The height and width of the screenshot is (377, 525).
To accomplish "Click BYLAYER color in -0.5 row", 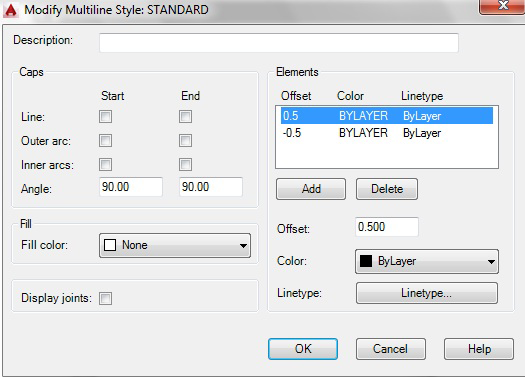I will (363, 133).
